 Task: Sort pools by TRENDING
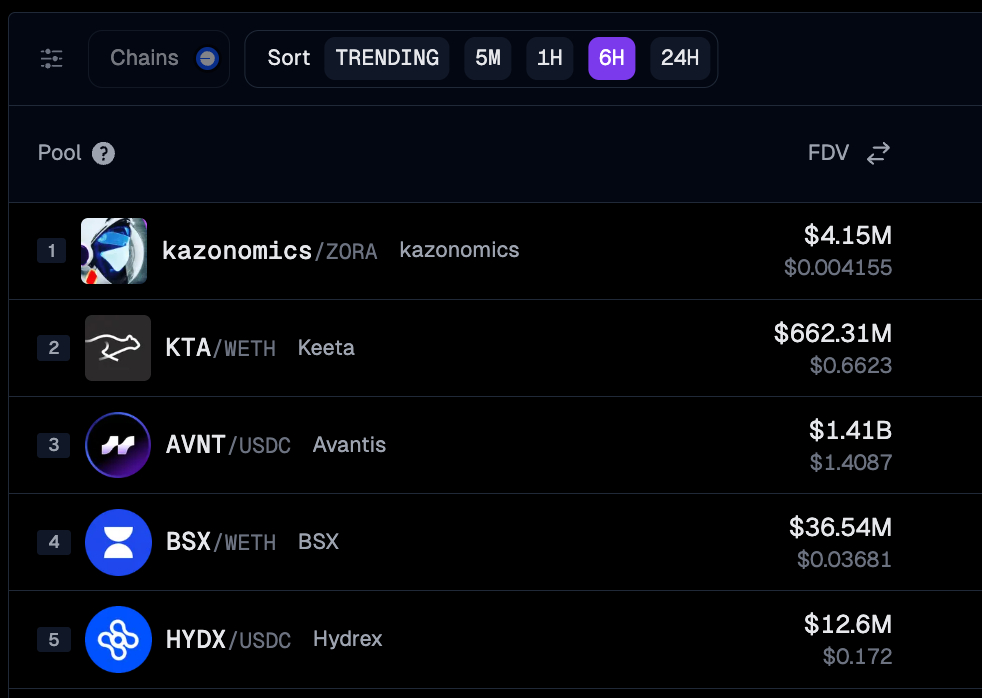387,58
